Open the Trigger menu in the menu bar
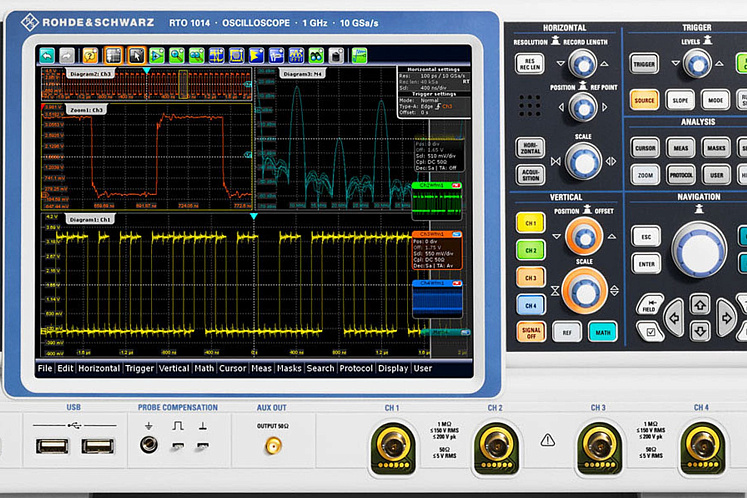 [x=139, y=368]
